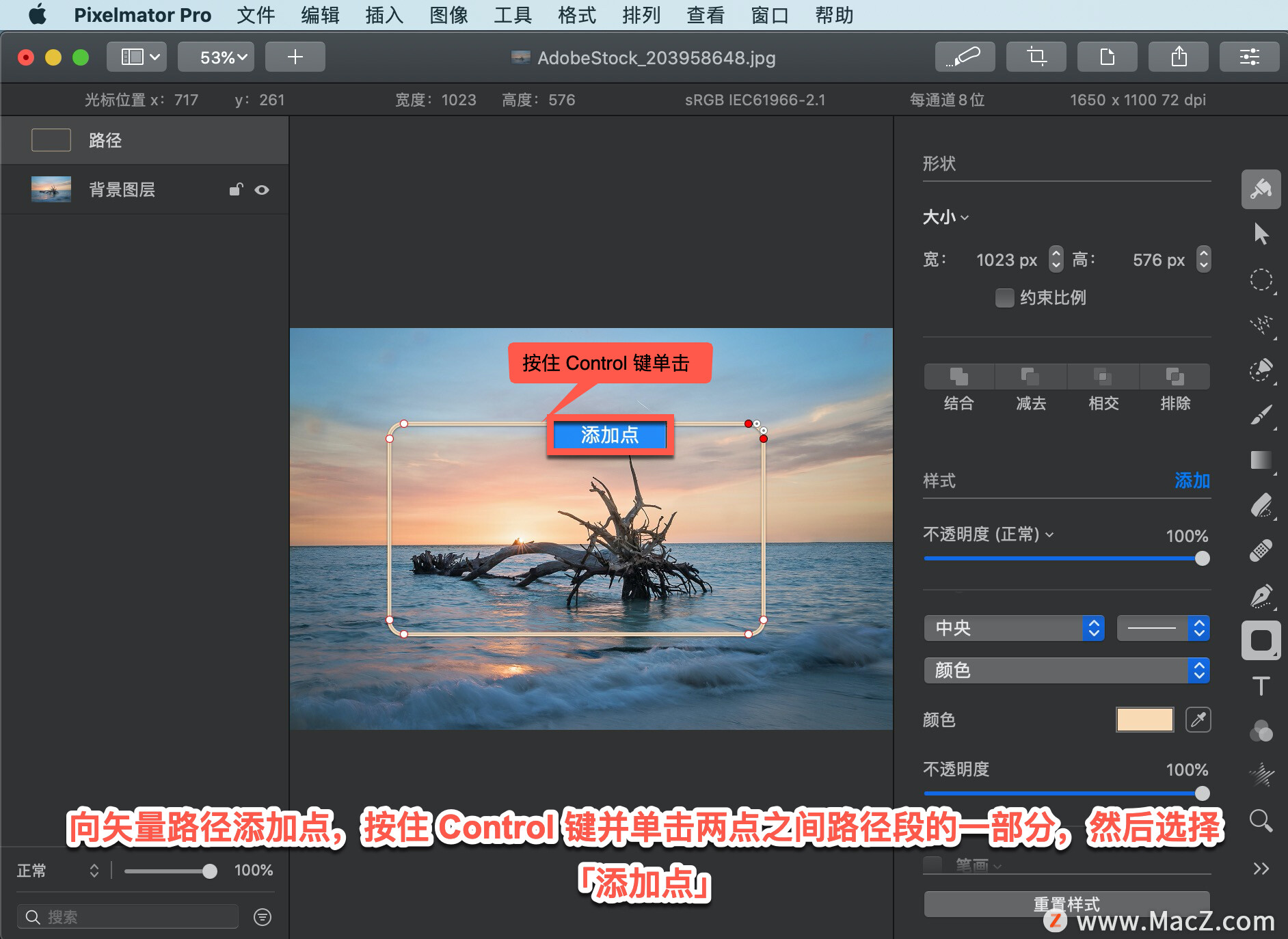Open the 文件 menu
Image resolution: width=1288 pixels, height=939 pixels.
click(x=256, y=15)
